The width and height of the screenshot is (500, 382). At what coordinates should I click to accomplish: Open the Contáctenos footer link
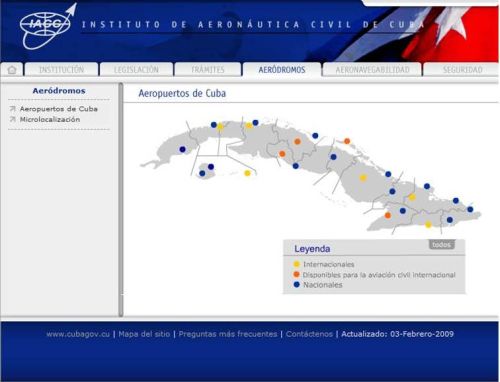tap(309, 334)
